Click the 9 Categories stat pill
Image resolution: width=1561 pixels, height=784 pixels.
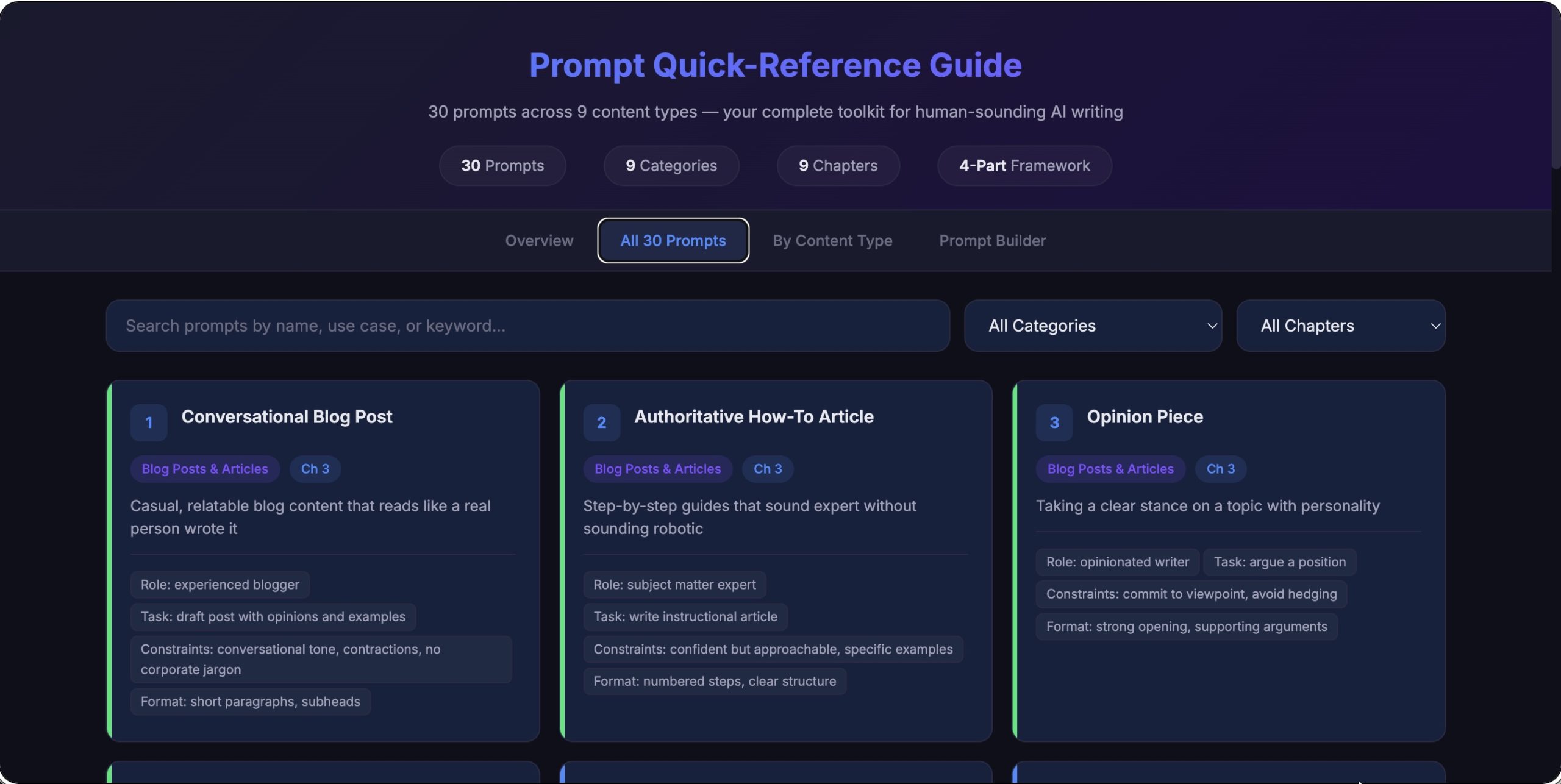pos(671,166)
